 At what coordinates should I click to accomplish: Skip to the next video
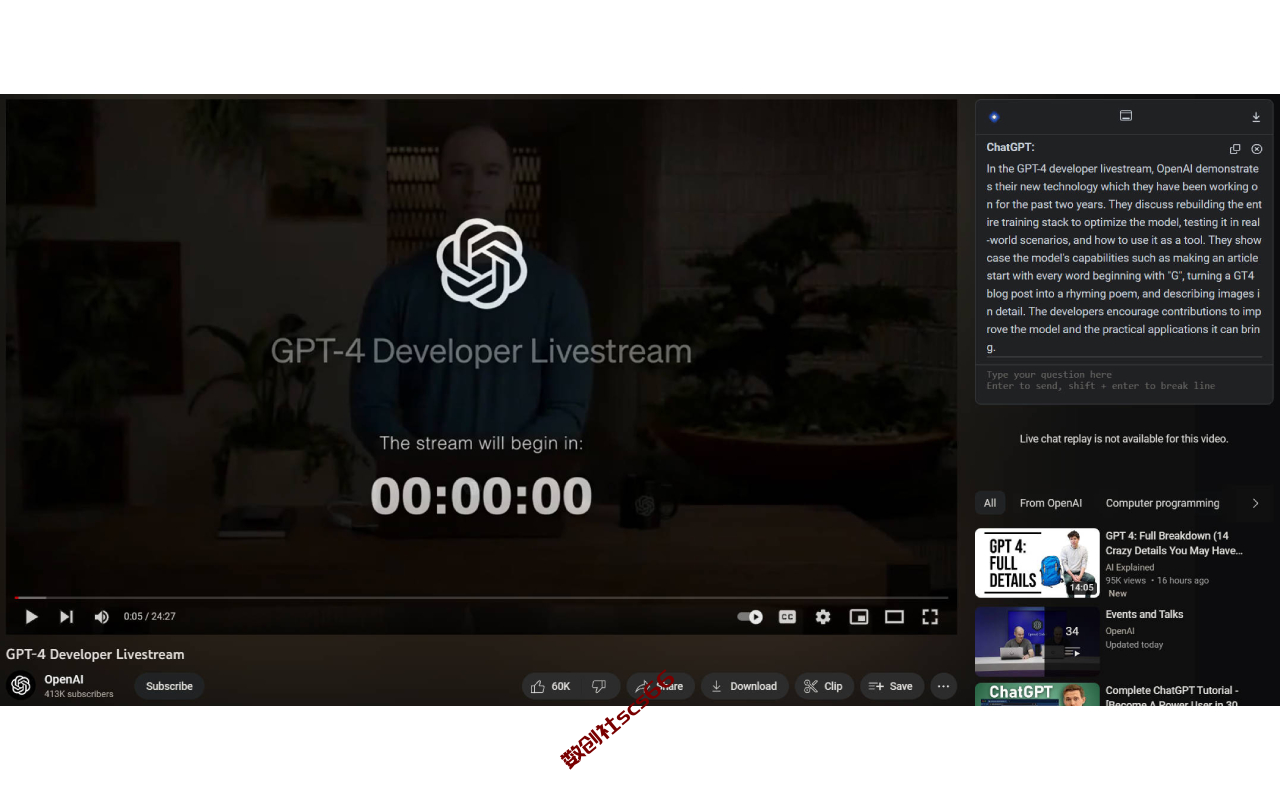click(66, 617)
